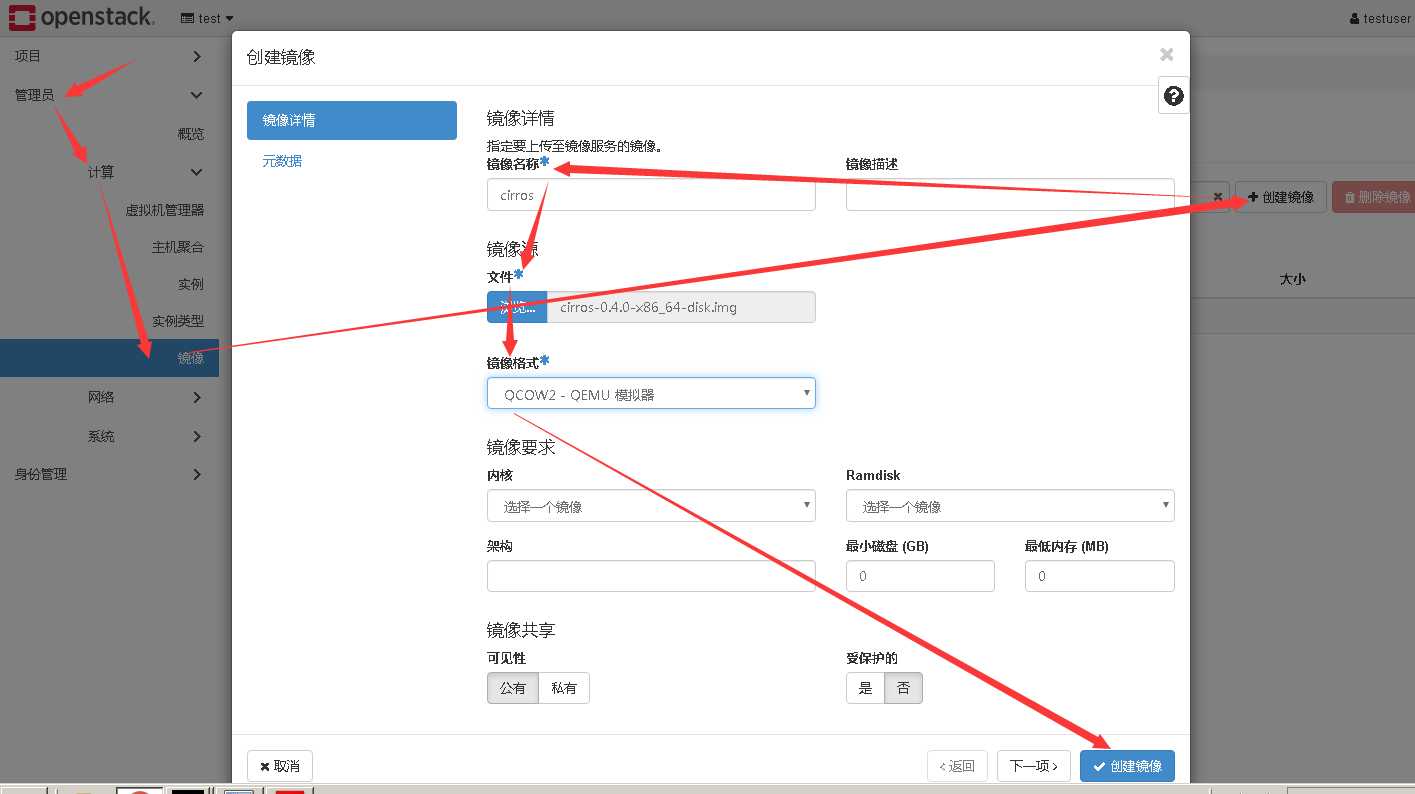The image size is (1415, 794).
Task: Go to next step with 下一项
Action: [x=1034, y=766]
